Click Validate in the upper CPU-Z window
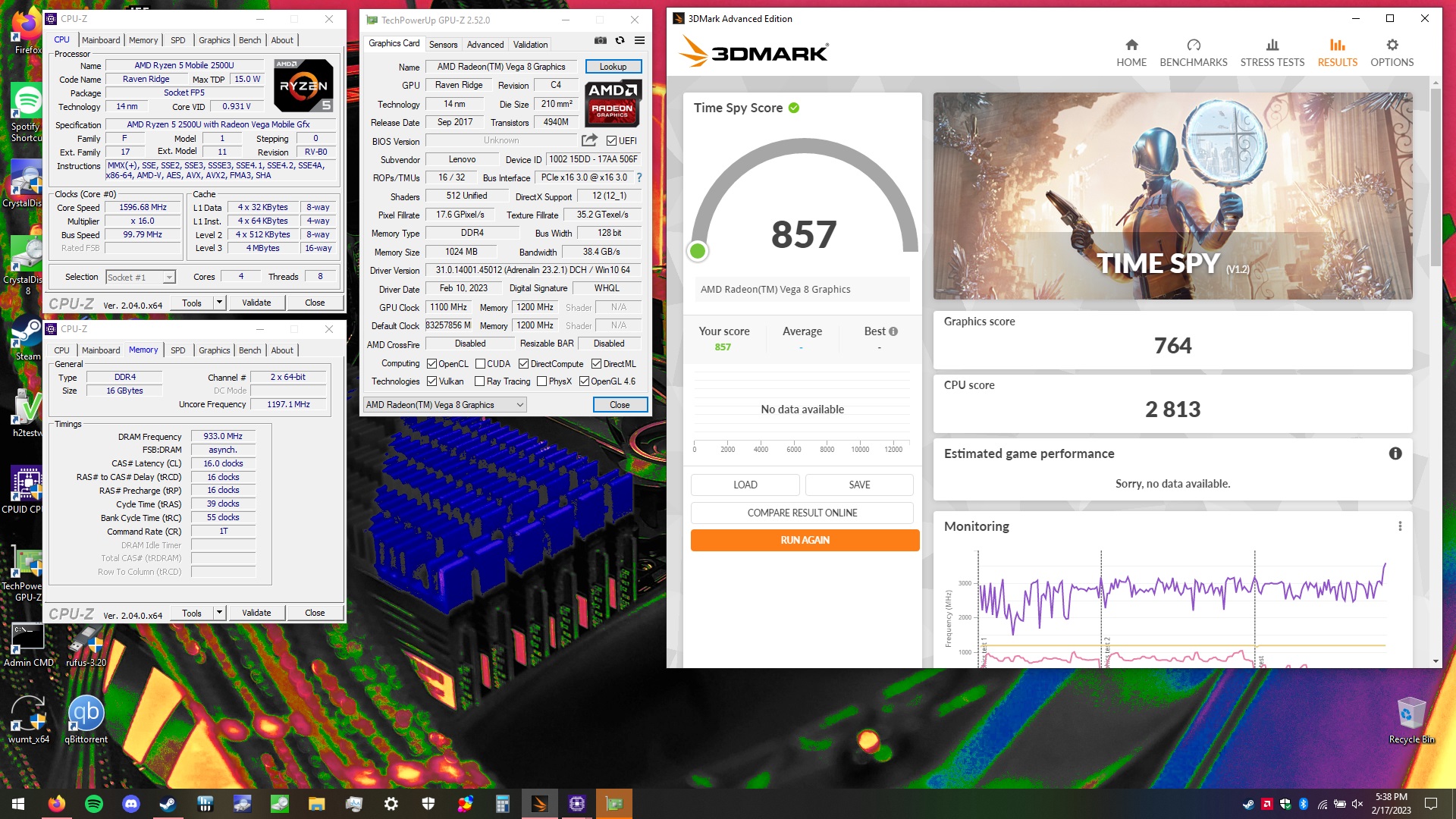 [x=256, y=303]
